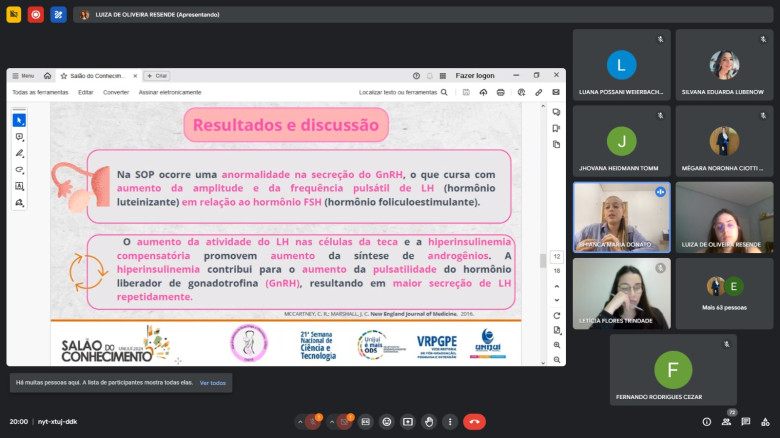Open the Acrobat Menu
The width and height of the screenshot is (780, 438).
click(x=22, y=75)
